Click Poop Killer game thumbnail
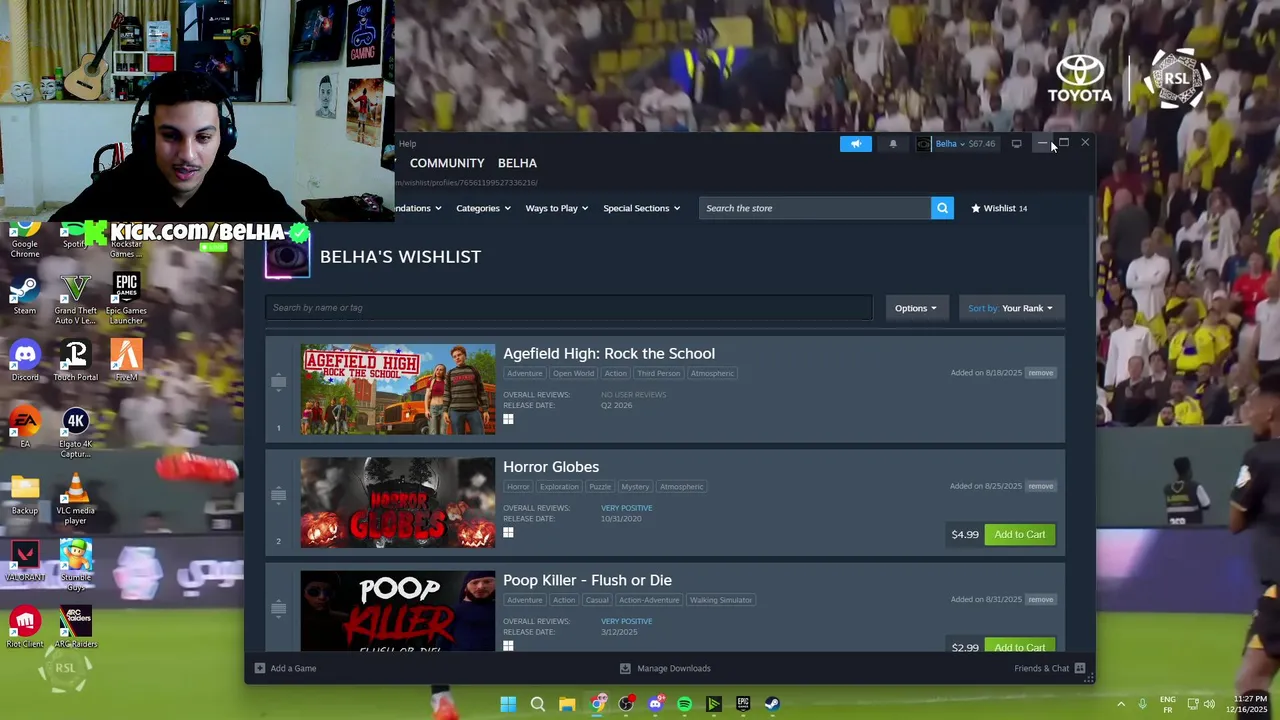 pyautogui.click(x=398, y=612)
